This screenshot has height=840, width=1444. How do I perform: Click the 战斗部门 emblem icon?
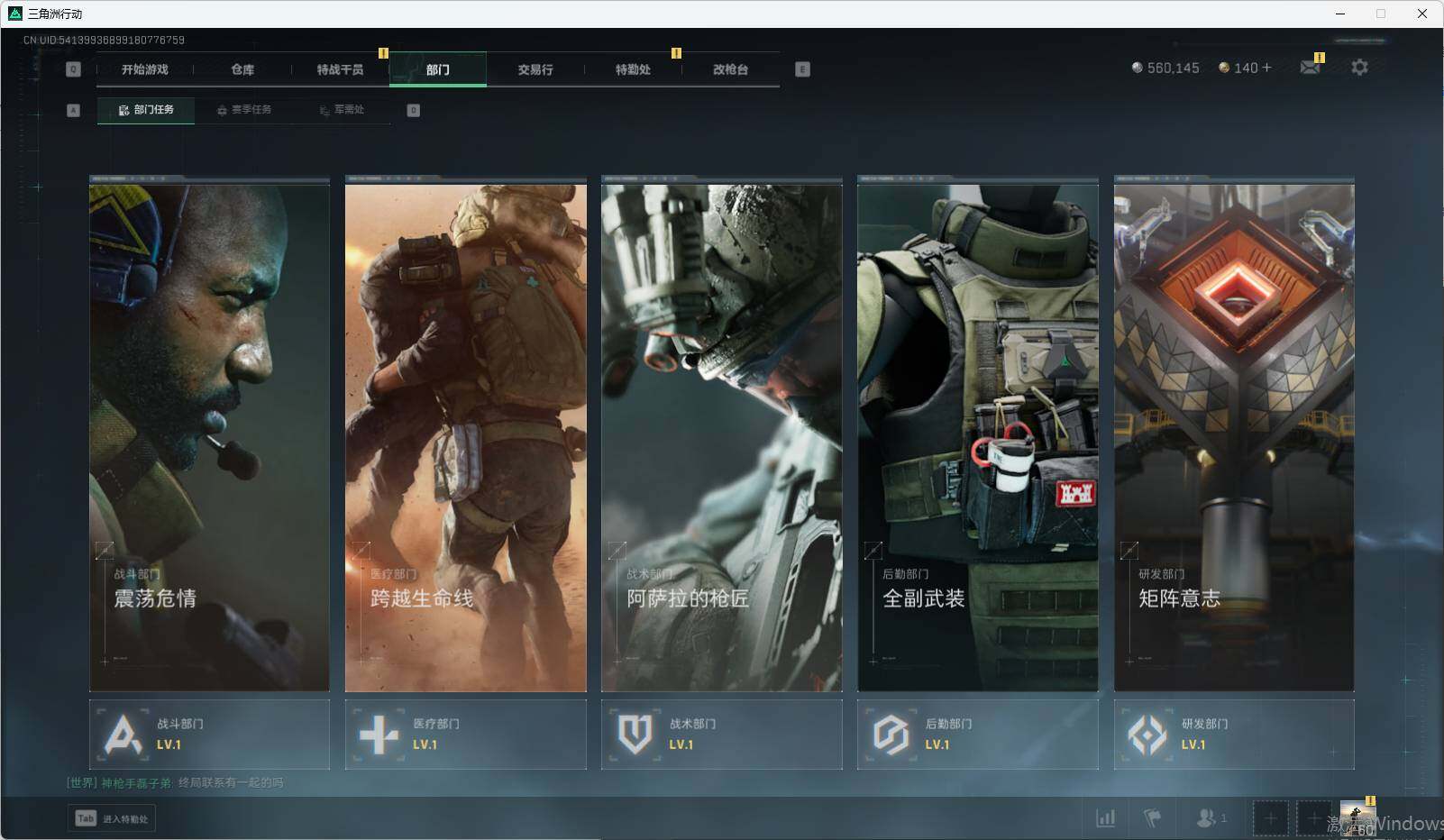coord(123,735)
